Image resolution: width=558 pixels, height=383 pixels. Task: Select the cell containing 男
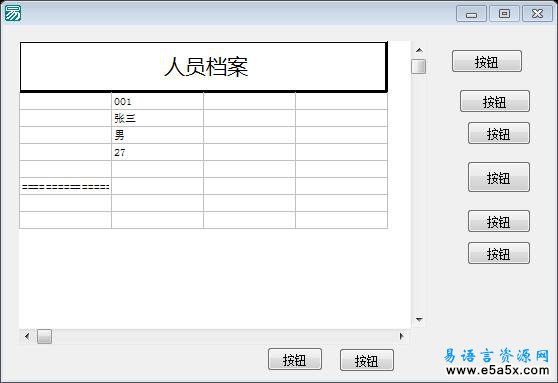(157, 135)
